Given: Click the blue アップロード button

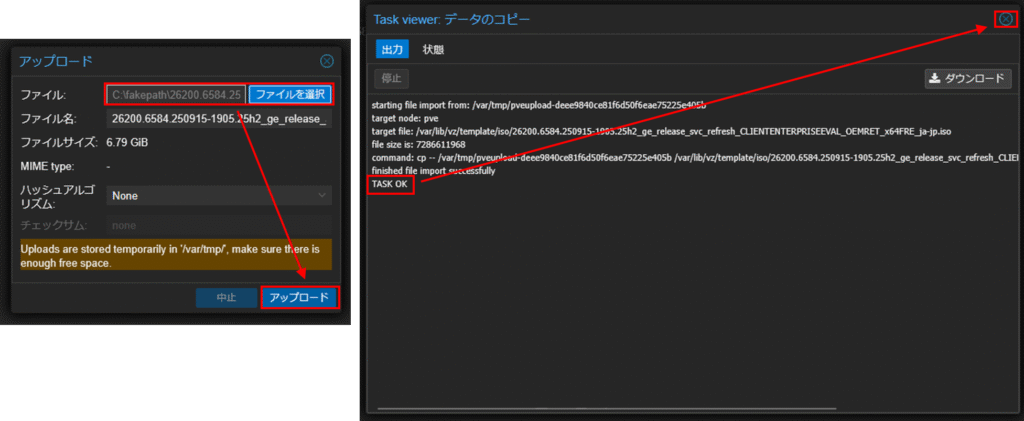Looking at the screenshot, I should pos(300,298).
